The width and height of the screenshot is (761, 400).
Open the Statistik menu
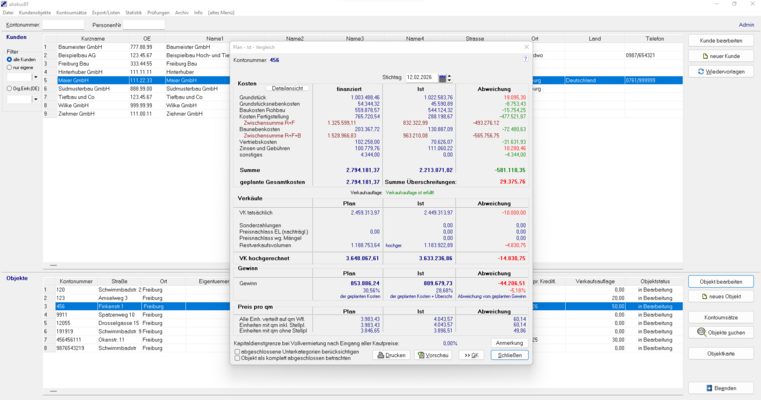[x=133, y=12]
